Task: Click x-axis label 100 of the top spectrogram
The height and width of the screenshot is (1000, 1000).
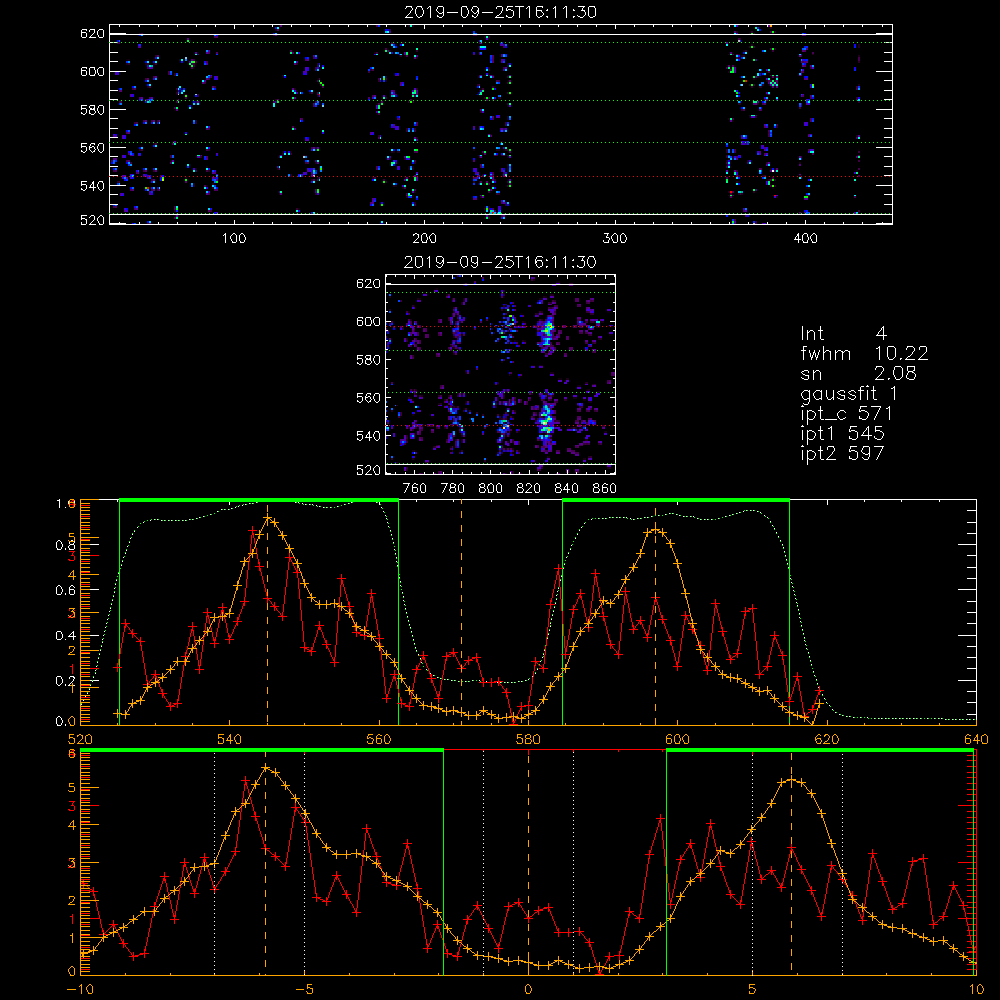Action: click(233, 239)
